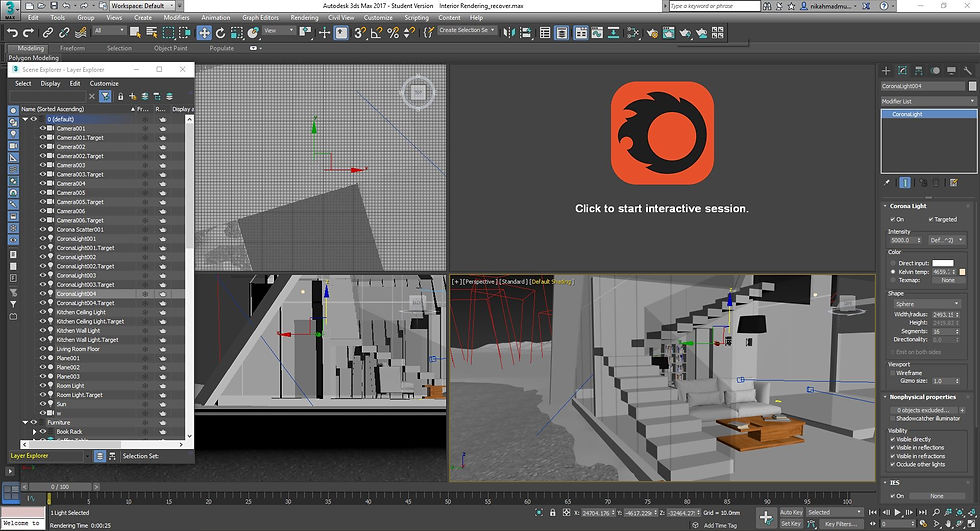The height and width of the screenshot is (531, 980).
Task: Activate the Select and Rotate tool
Action: pyautogui.click(x=221, y=32)
